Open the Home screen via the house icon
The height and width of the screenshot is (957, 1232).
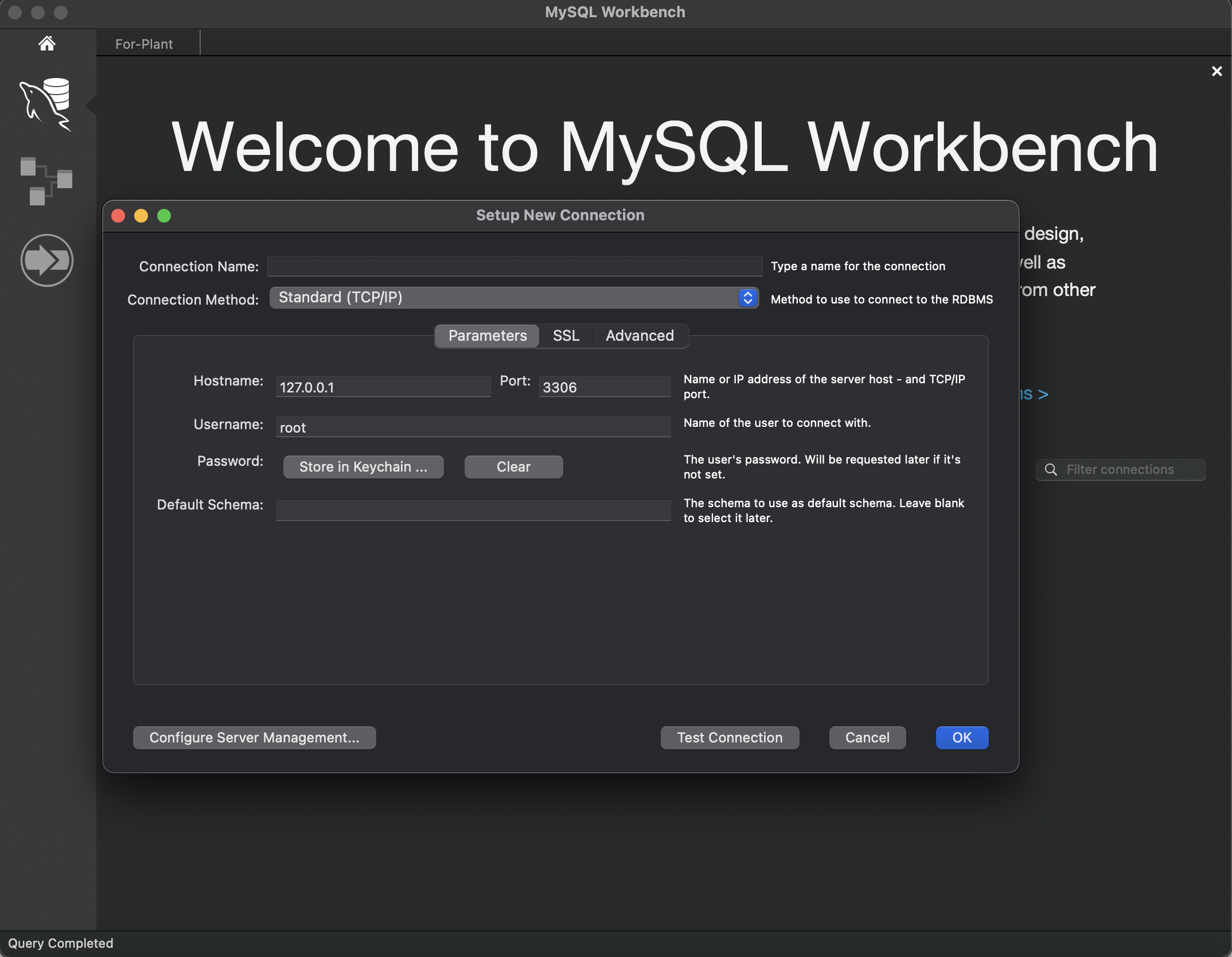(x=46, y=43)
